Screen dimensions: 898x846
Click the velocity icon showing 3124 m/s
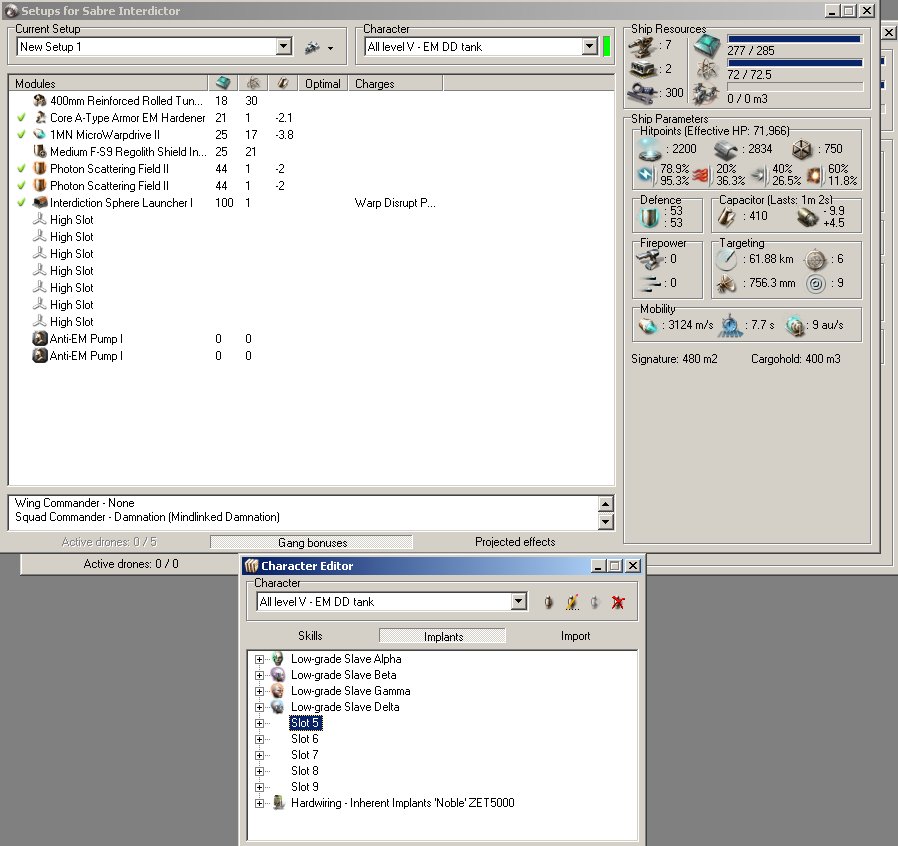click(x=648, y=326)
